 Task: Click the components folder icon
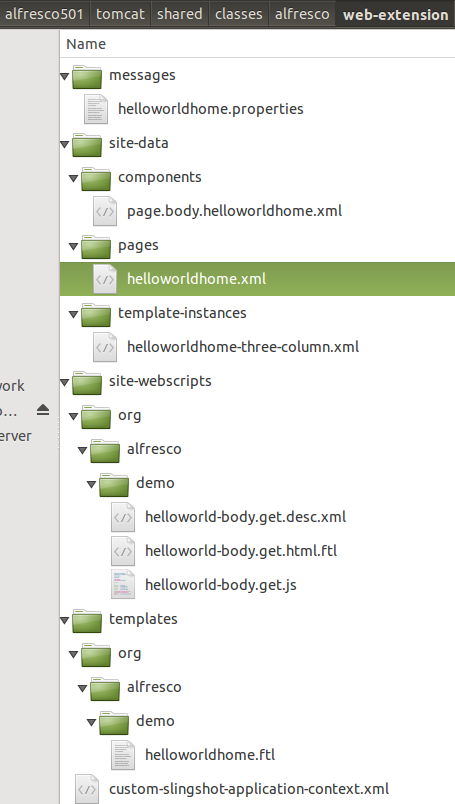(96, 178)
